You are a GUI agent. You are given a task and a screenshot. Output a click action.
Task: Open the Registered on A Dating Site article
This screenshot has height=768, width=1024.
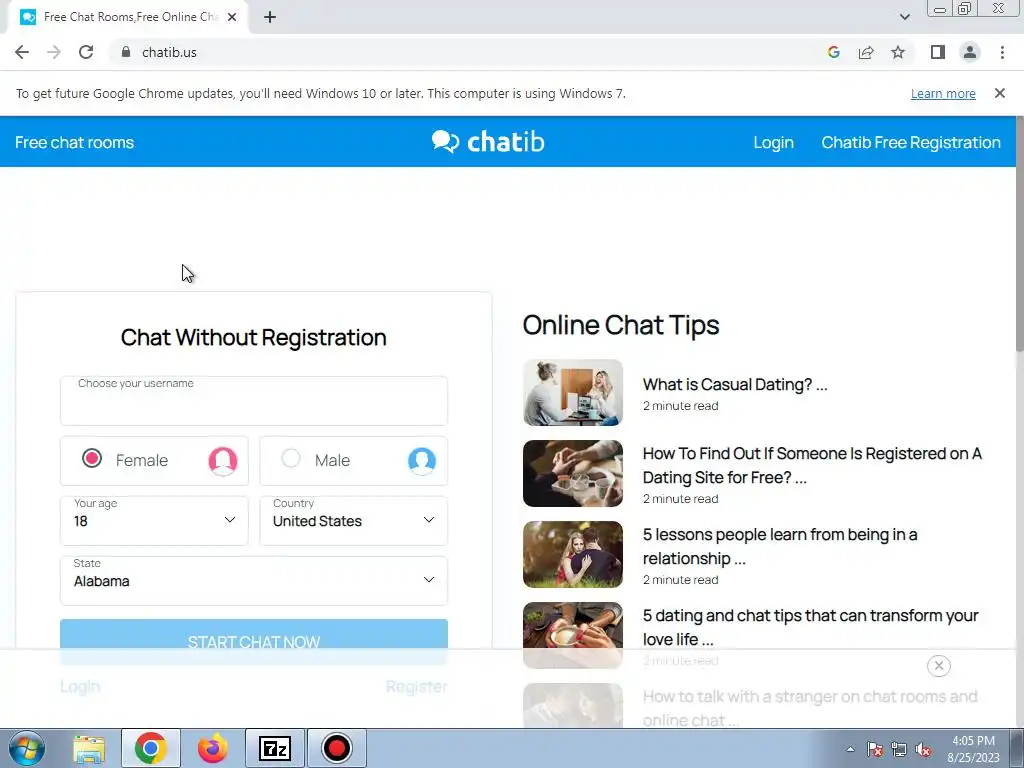pyautogui.click(x=812, y=465)
